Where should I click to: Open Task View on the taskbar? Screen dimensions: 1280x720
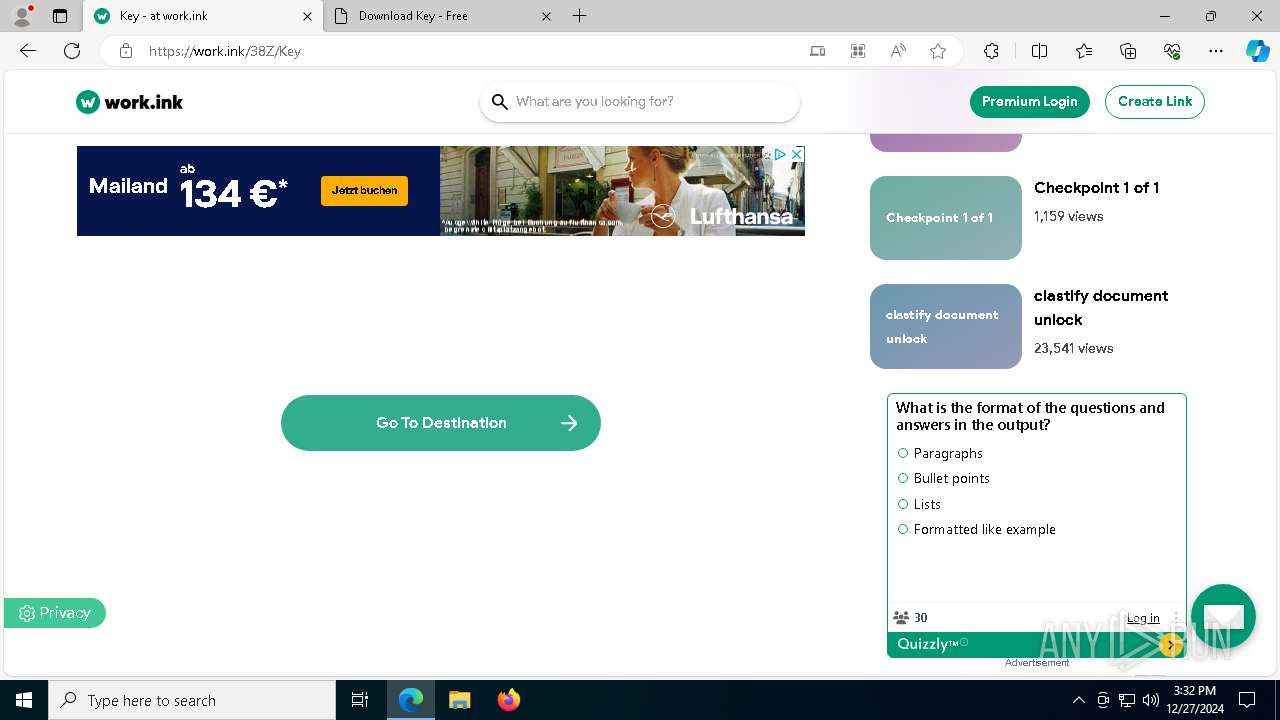coord(360,700)
